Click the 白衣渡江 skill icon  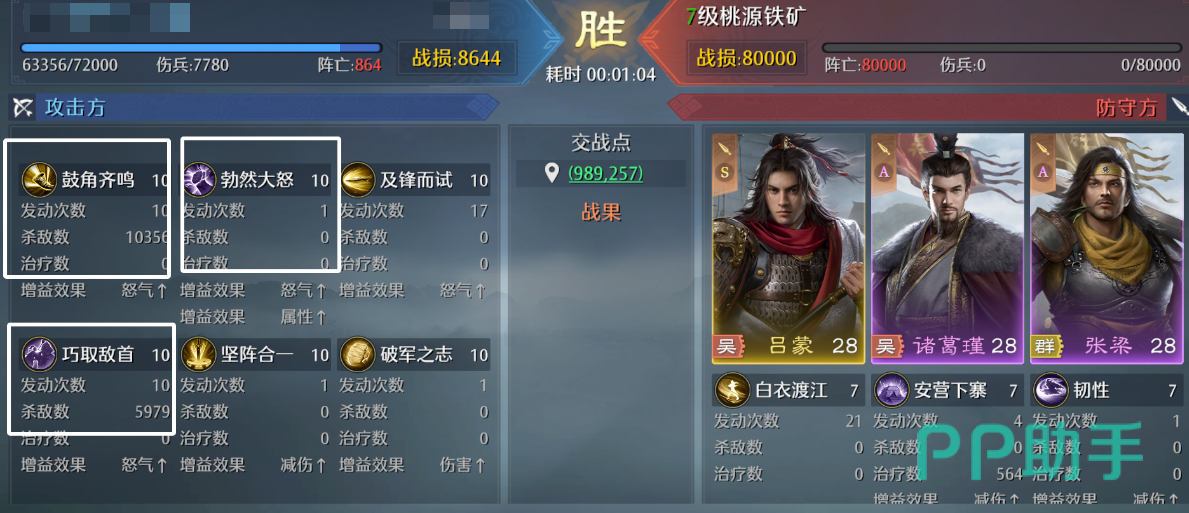pos(733,390)
